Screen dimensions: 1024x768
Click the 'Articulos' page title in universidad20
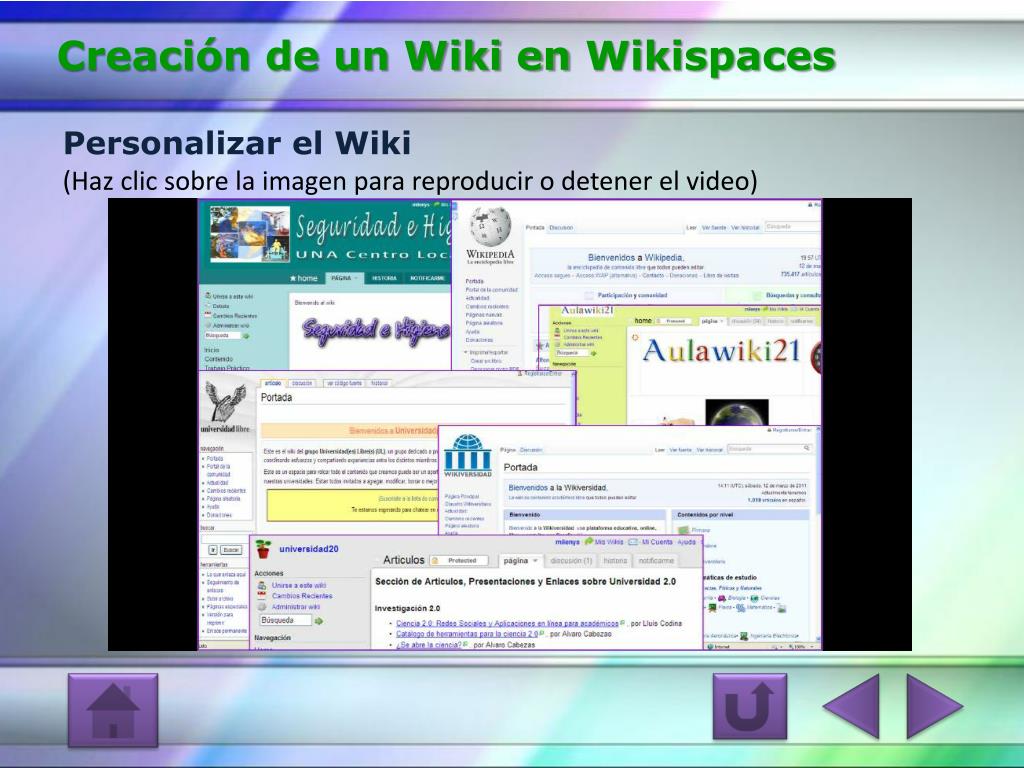(404, 560)
